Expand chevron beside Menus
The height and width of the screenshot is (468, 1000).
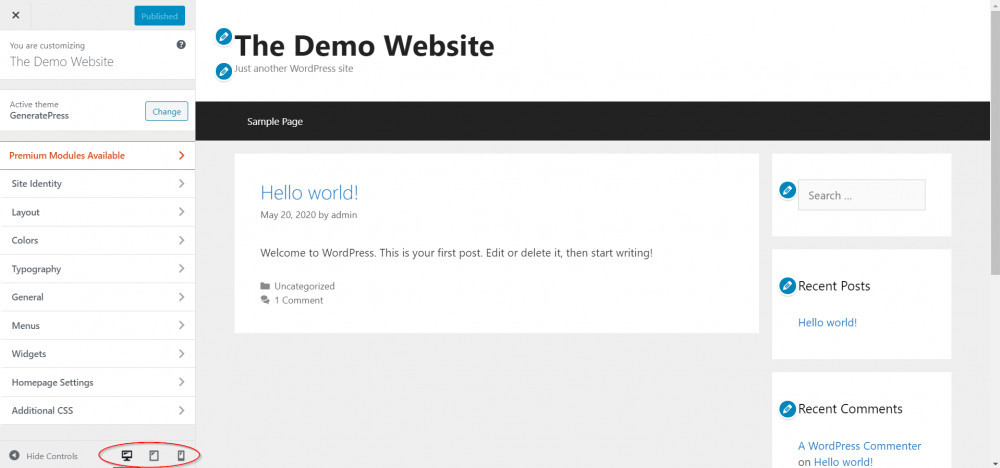182,325
